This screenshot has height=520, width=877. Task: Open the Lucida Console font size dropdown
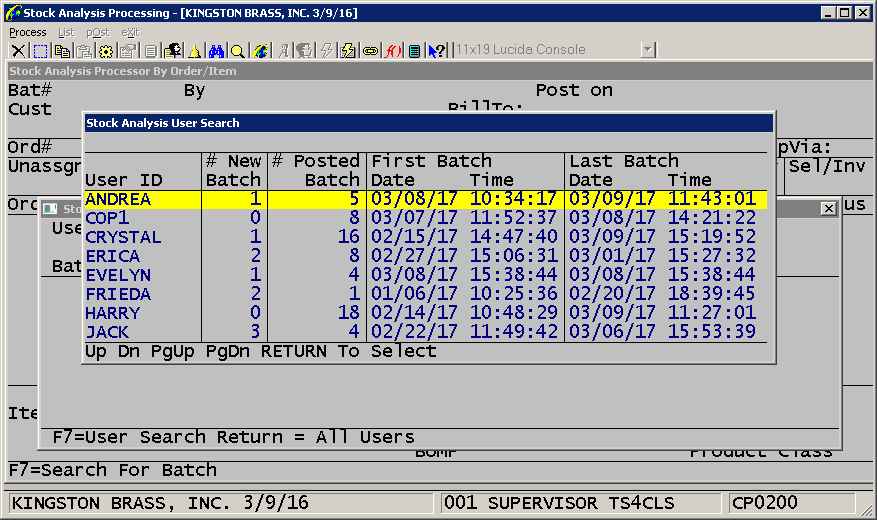click(x=647, y=50)
